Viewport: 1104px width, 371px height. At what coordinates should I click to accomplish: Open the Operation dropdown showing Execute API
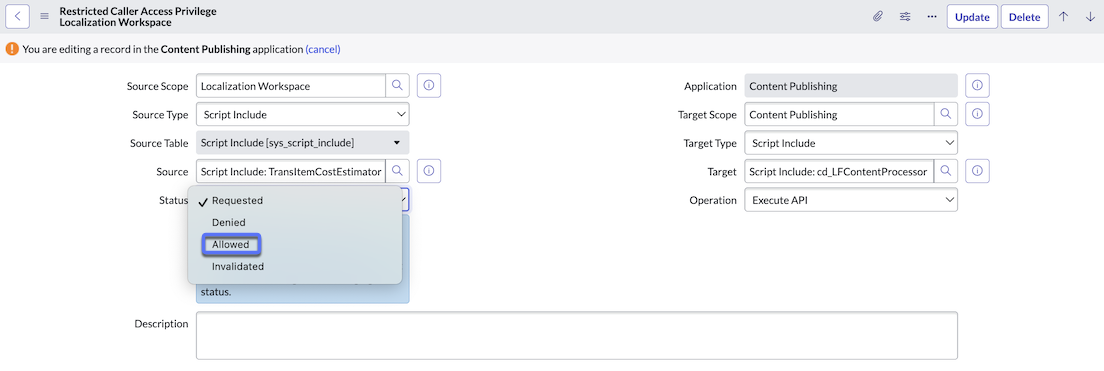(x=851, y=200)
